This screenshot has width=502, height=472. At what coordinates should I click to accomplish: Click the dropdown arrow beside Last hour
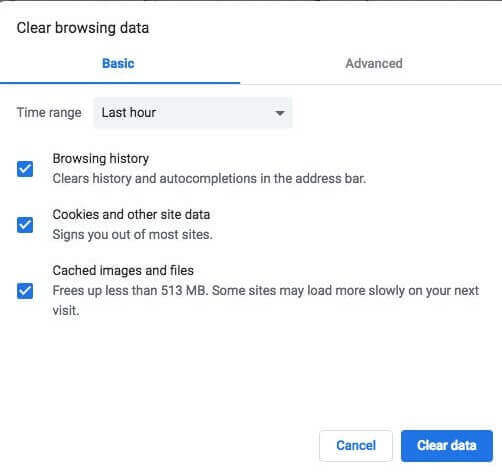280,113
